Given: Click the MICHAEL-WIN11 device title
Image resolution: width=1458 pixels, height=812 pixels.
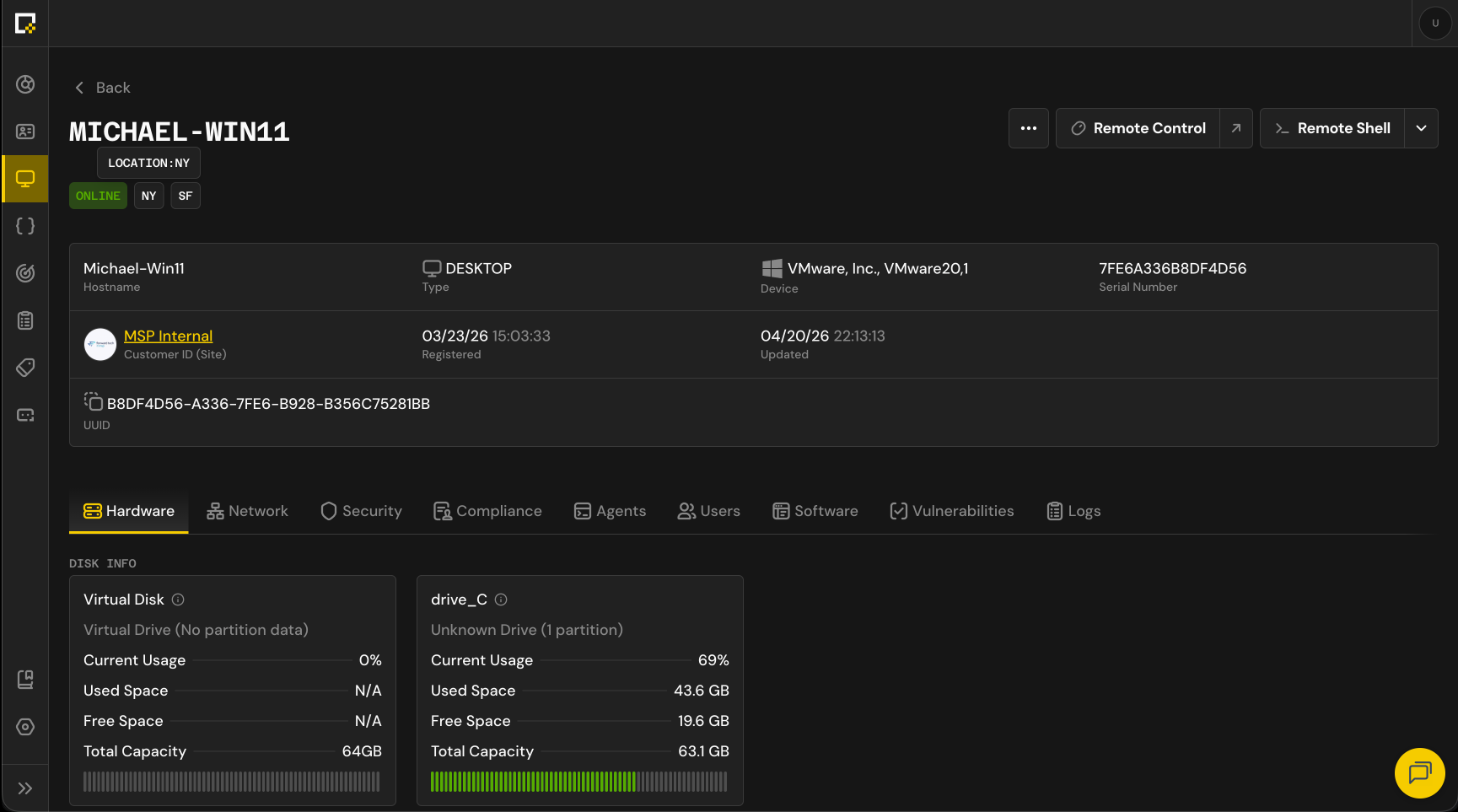Looking at the screenshot, I should tap(180, 132).
